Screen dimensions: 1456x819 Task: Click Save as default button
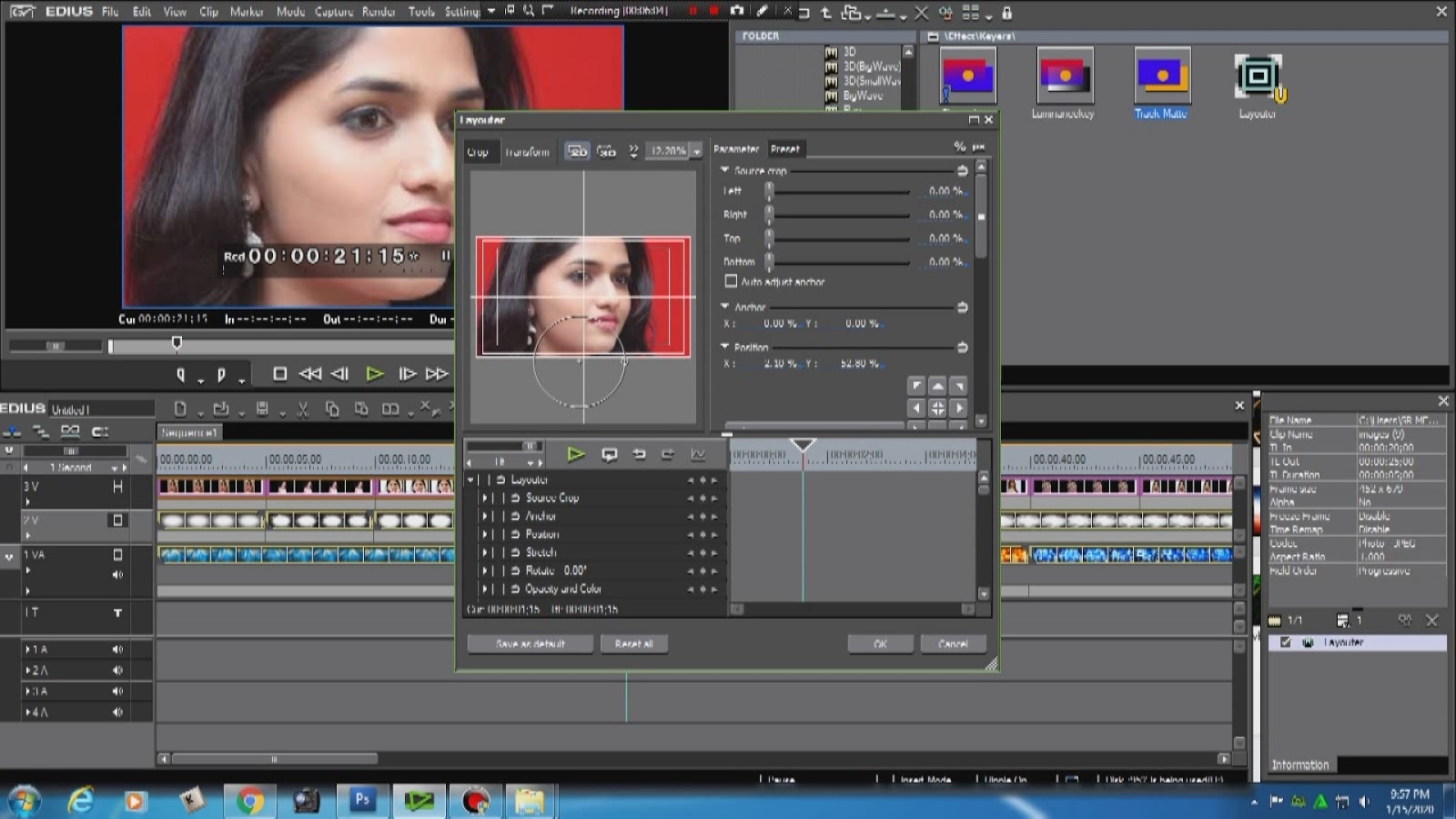tap(531, 644)
